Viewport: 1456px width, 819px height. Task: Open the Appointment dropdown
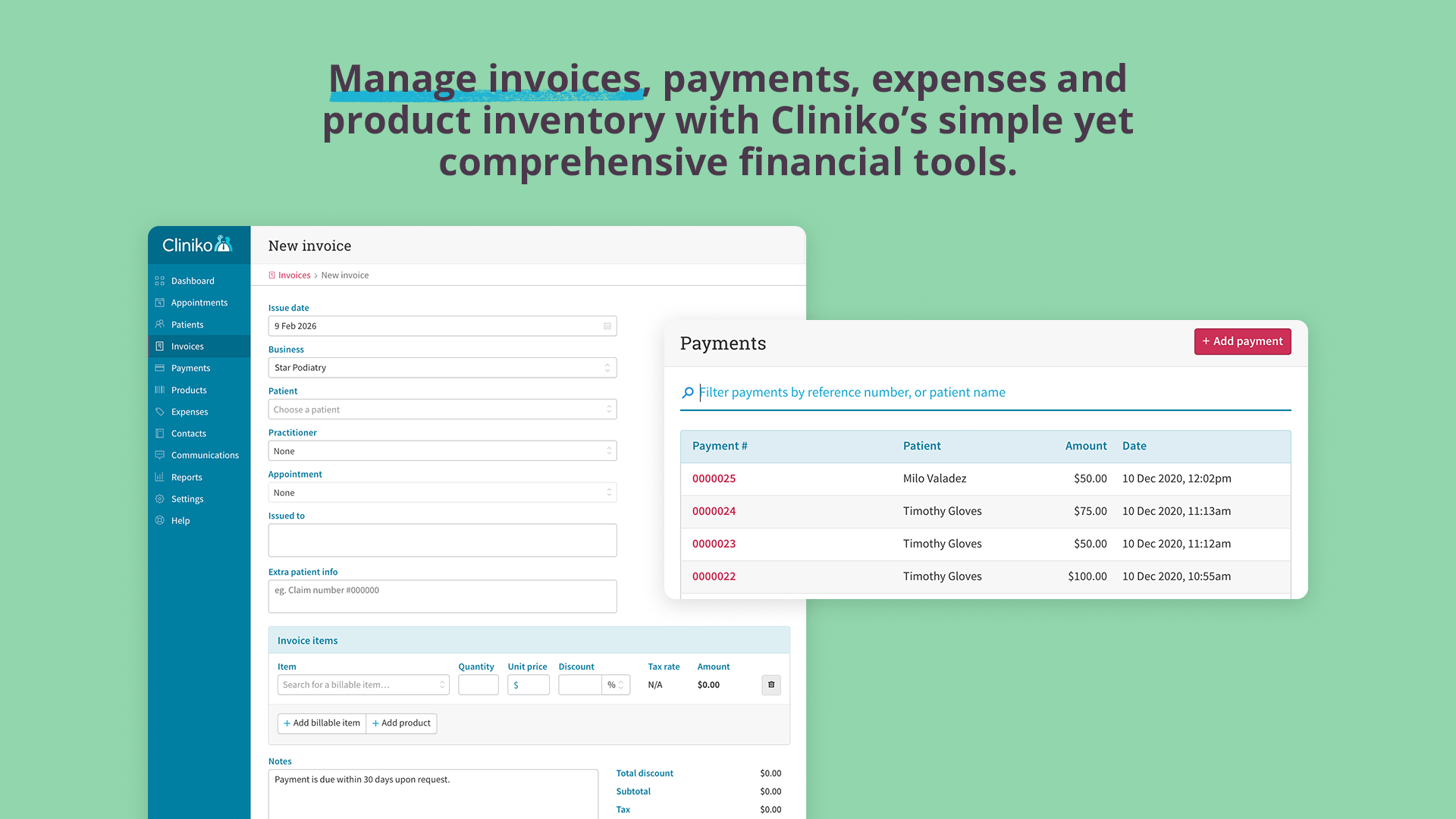442,493
